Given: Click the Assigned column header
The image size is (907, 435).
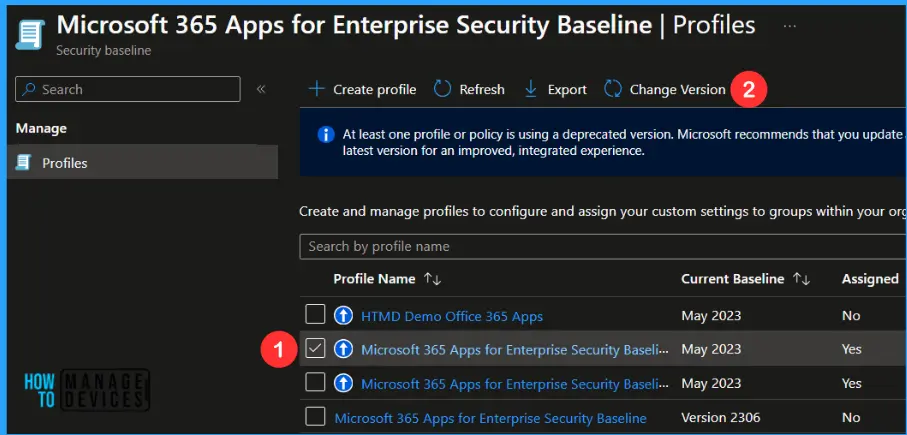Looking at the screenshot, I should 869,279.
